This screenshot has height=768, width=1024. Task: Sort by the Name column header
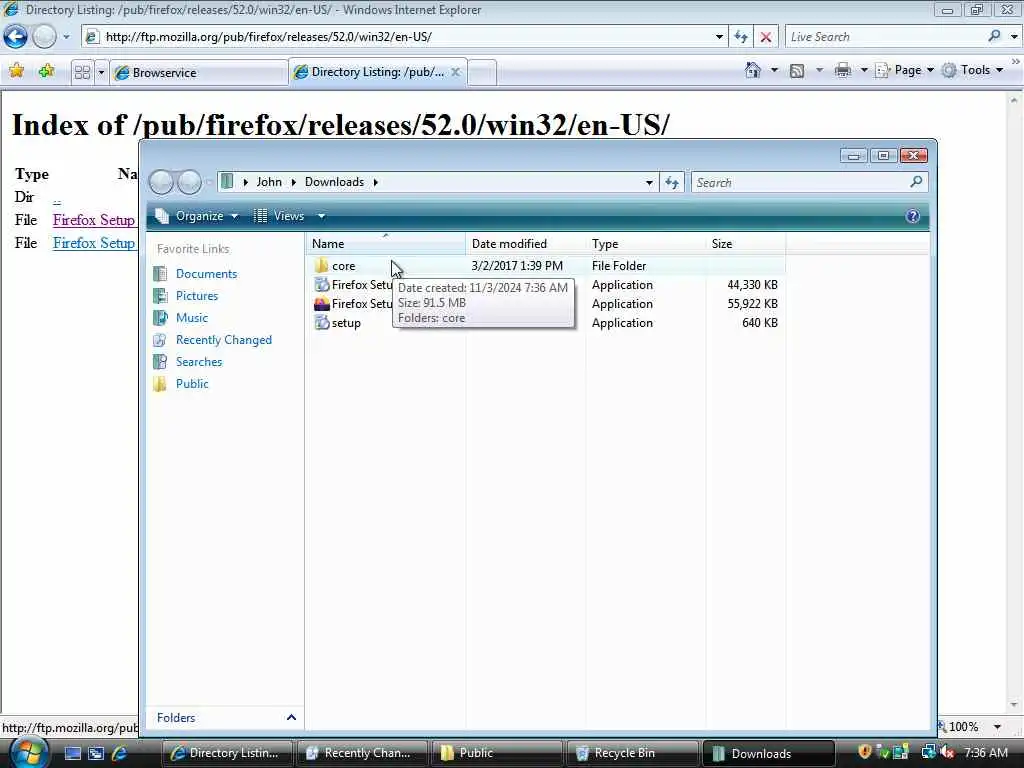pos(385,244)
